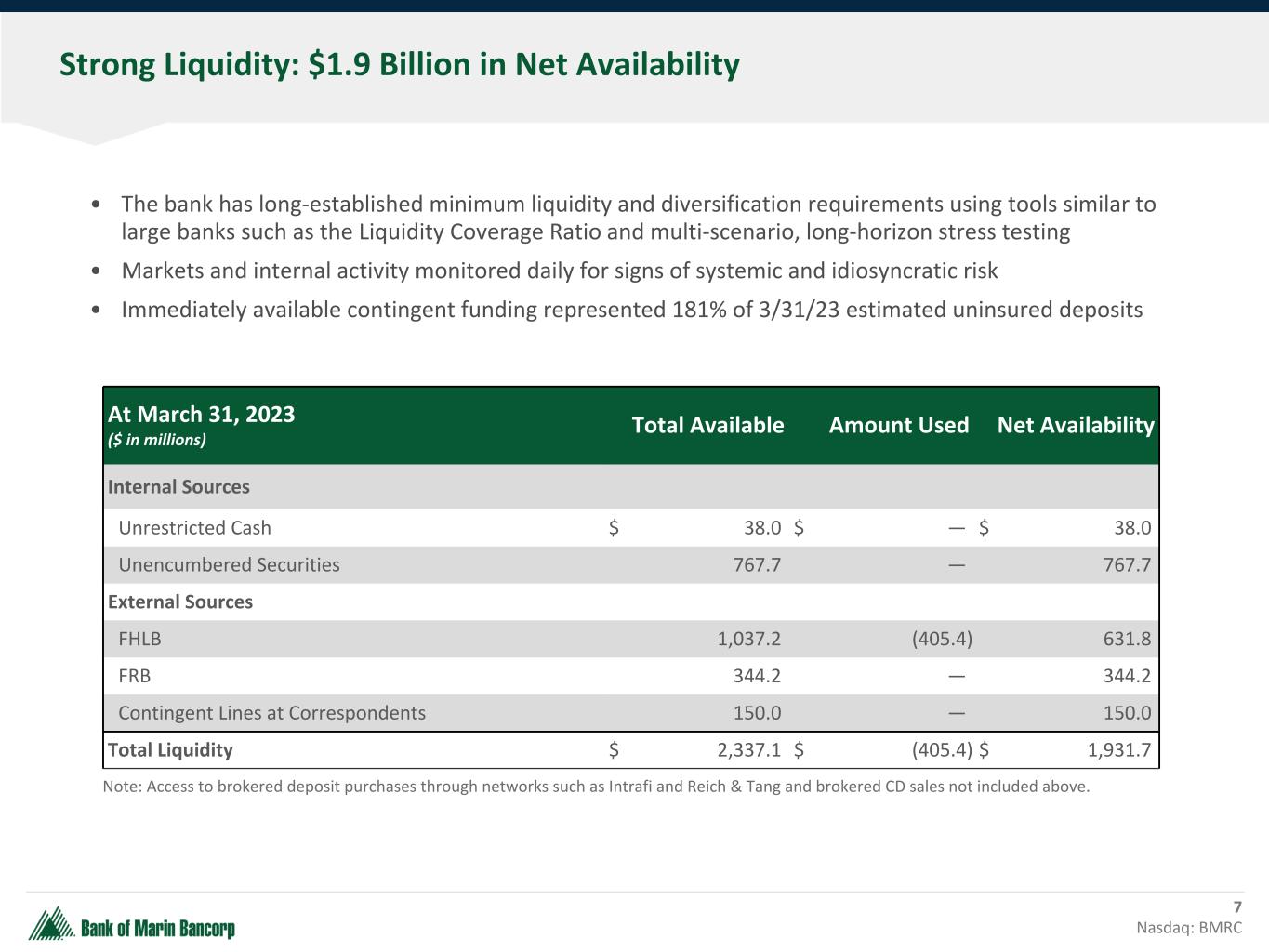Click the total net availability value 1,931.7
The width and height of the screenshot is (1269, 952).
coord(1118,750)
